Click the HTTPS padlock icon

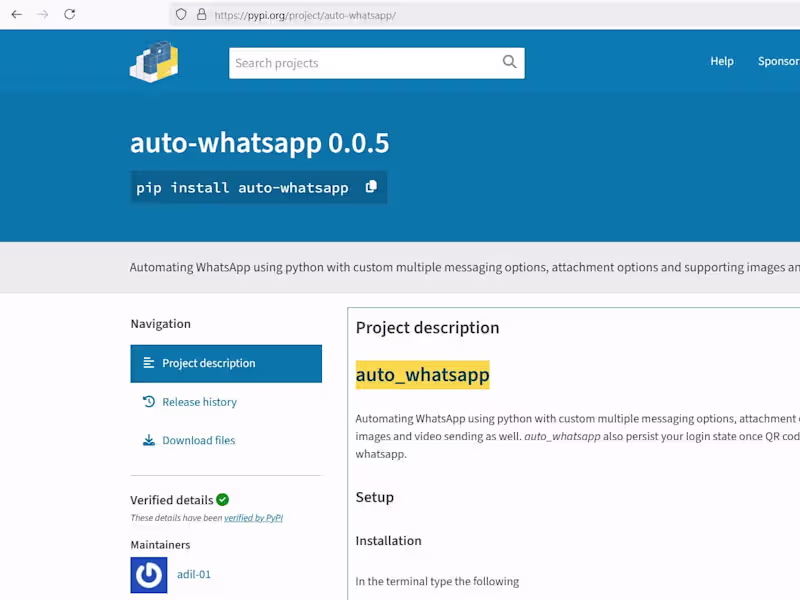point(203,14)
